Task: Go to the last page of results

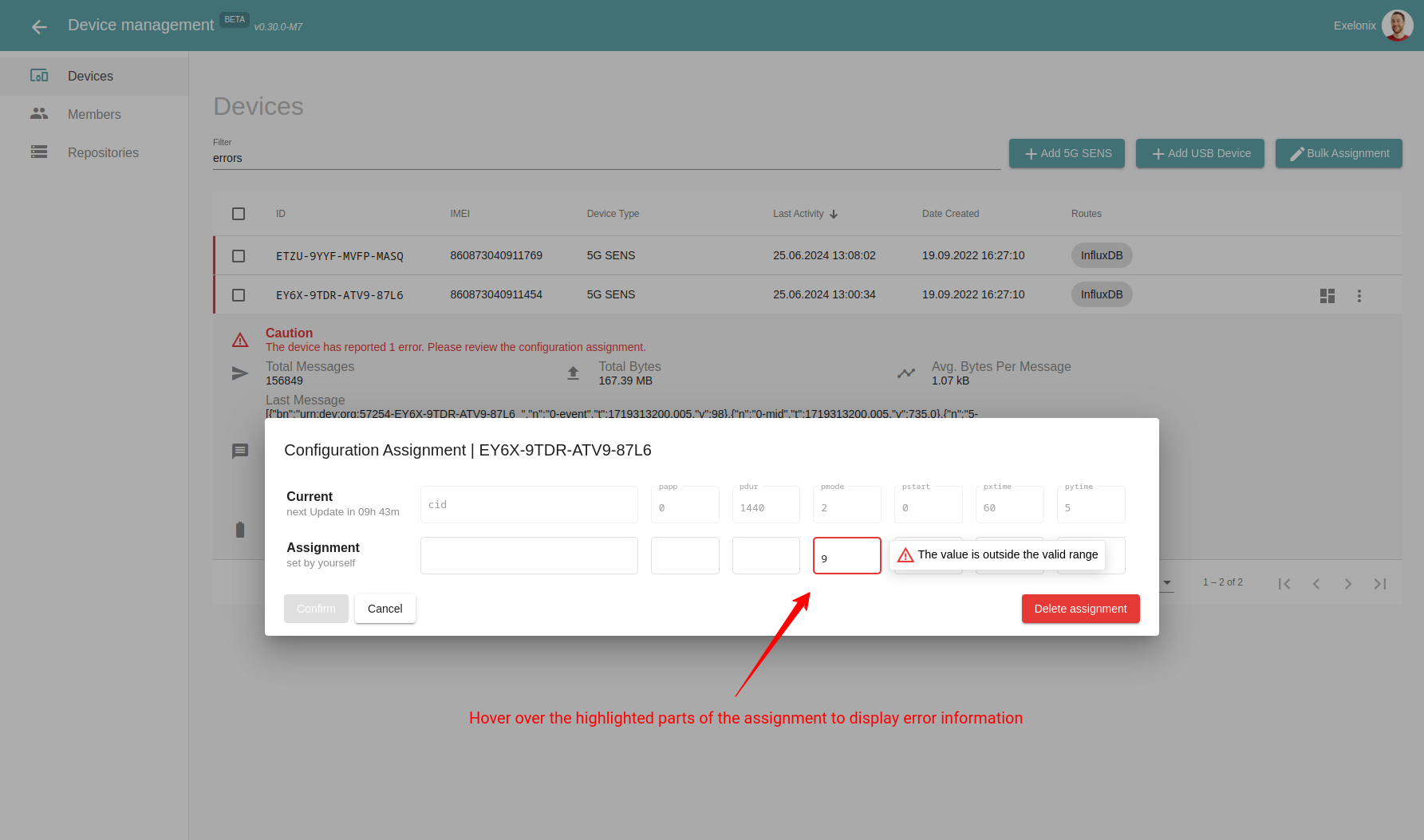Action: [1380, 584]
